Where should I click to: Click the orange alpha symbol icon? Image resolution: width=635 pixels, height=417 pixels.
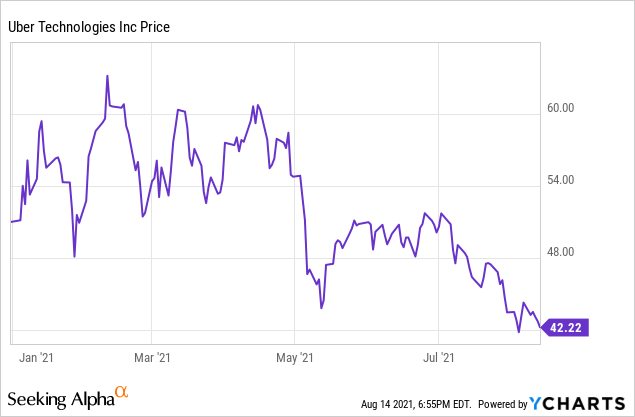(x=122, y=392)
